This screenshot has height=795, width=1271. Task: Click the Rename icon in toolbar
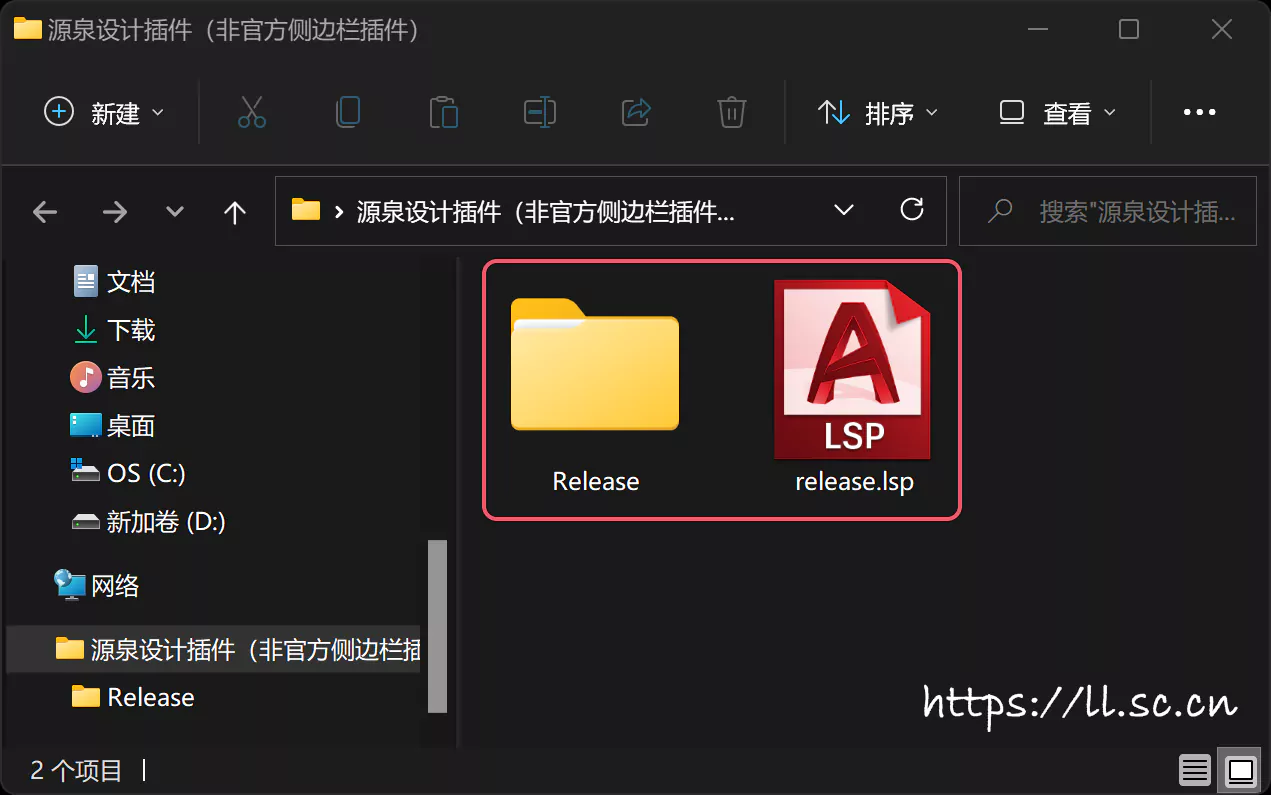(540, 112)
